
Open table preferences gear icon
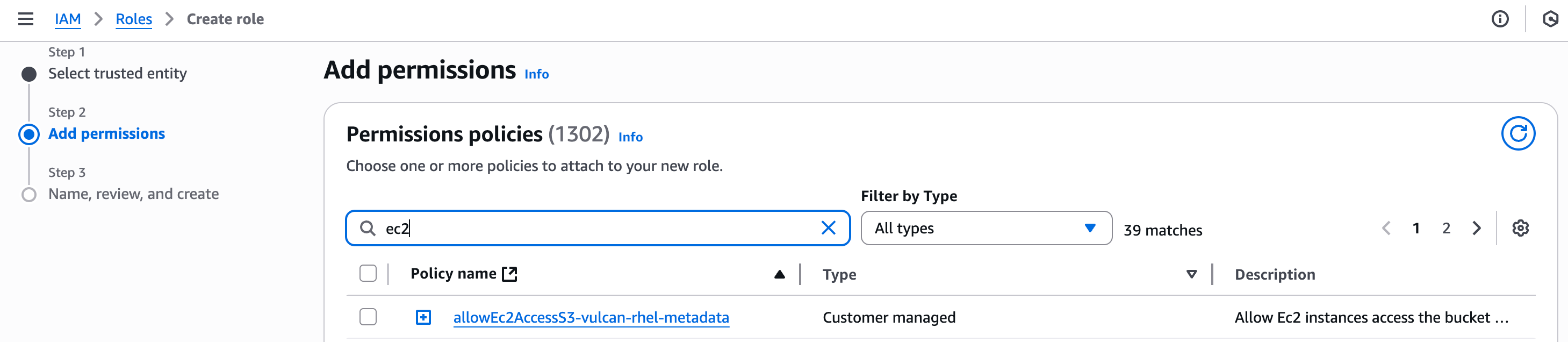point(1520,228)
